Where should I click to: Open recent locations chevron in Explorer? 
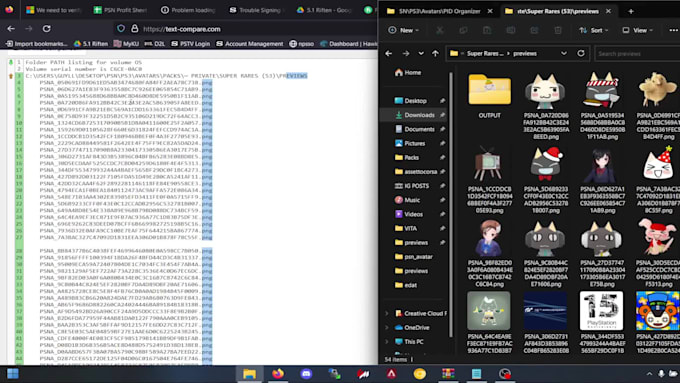pos(421,53)
